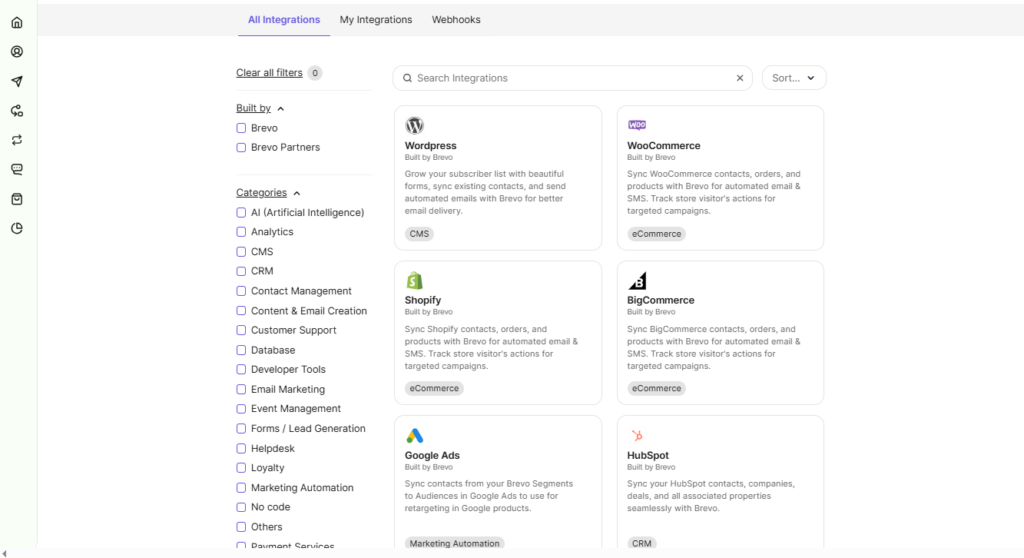
Task: Open the BigCommerce integration title
Action: click(x=660, y=300)
